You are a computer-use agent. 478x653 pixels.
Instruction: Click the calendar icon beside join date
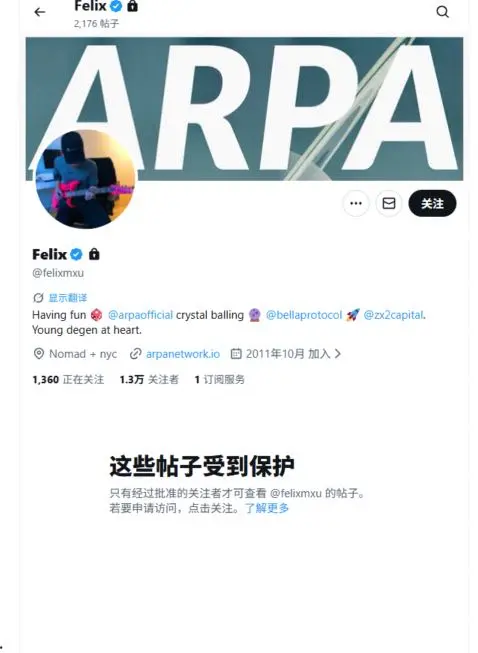click(236, 354)
